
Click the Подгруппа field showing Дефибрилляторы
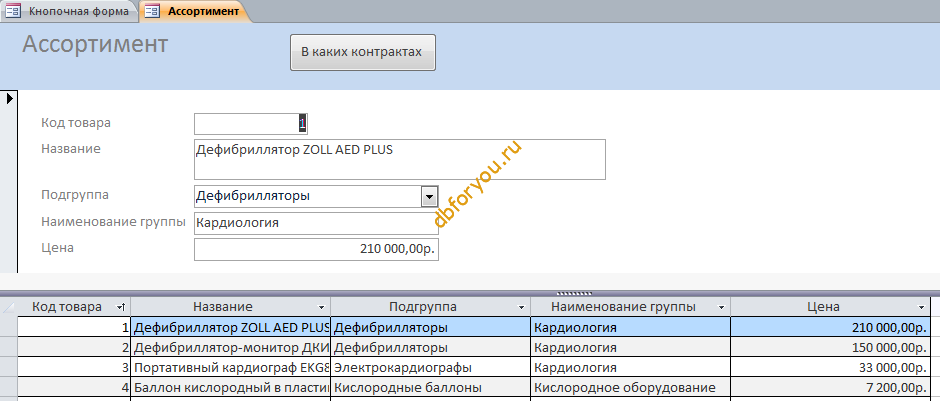(x=308, y=196)
